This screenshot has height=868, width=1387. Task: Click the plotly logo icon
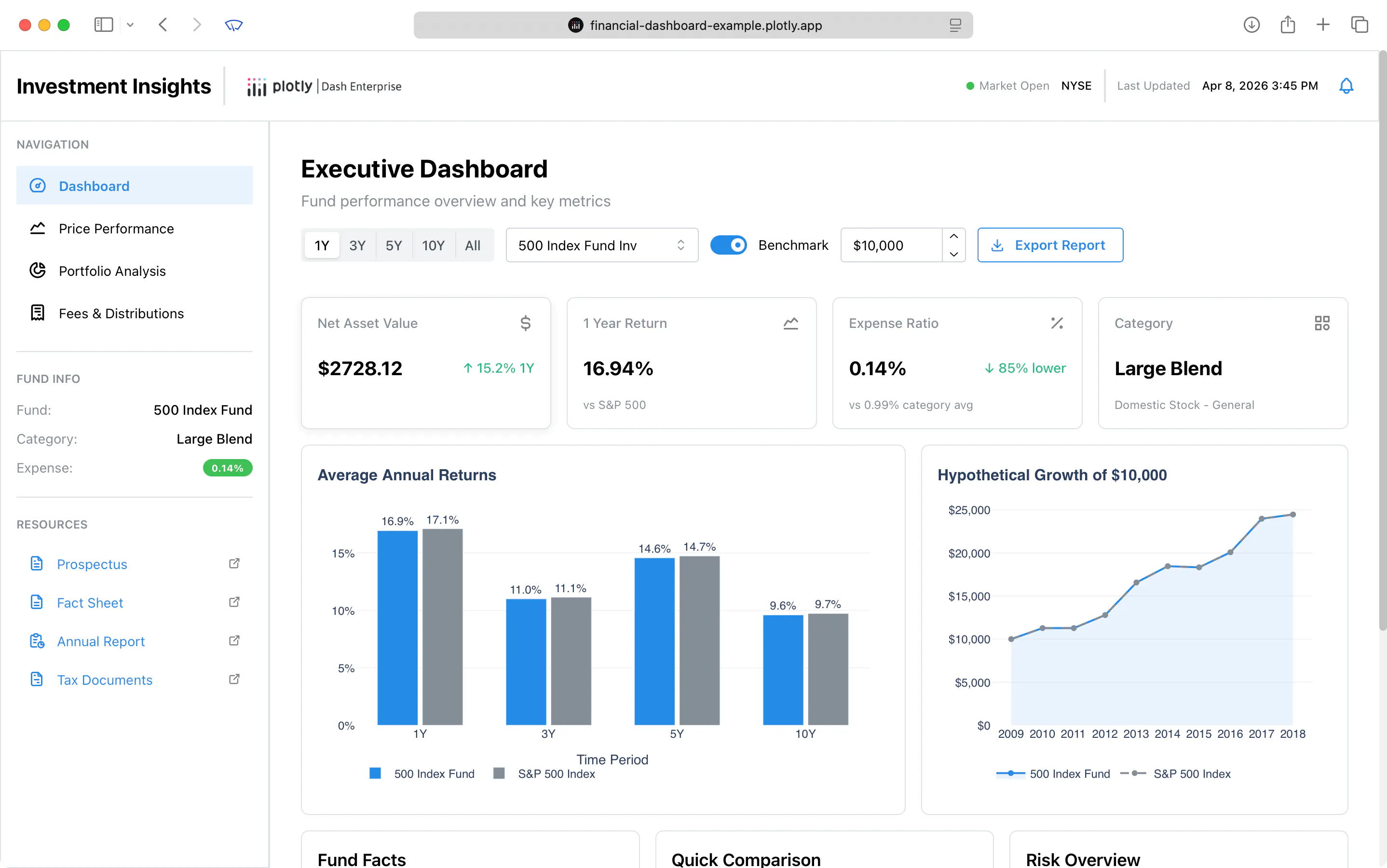(x=257, y=87)
